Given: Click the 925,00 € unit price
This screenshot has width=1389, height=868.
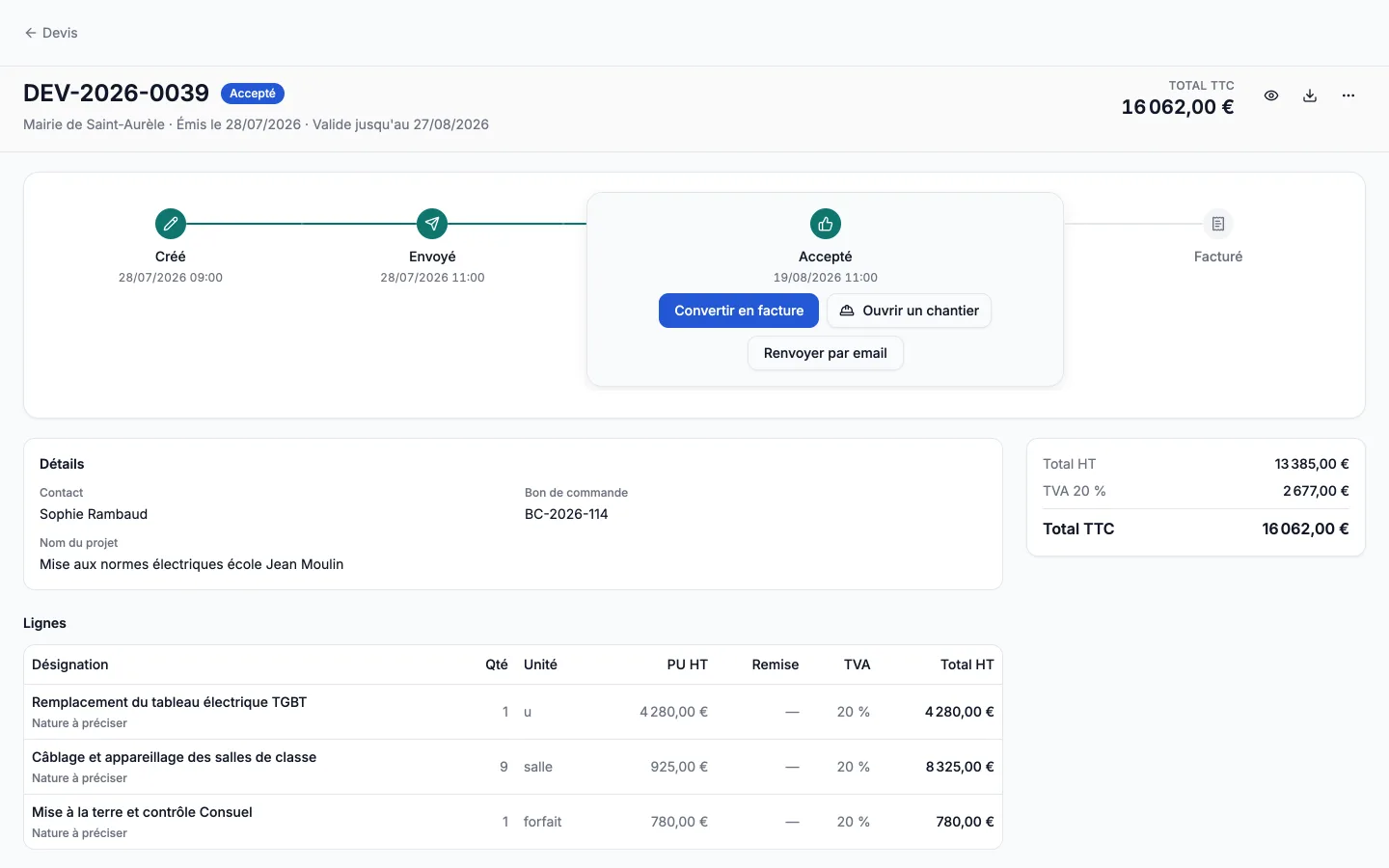Looking at the screenshot, I should coord(679,767).
